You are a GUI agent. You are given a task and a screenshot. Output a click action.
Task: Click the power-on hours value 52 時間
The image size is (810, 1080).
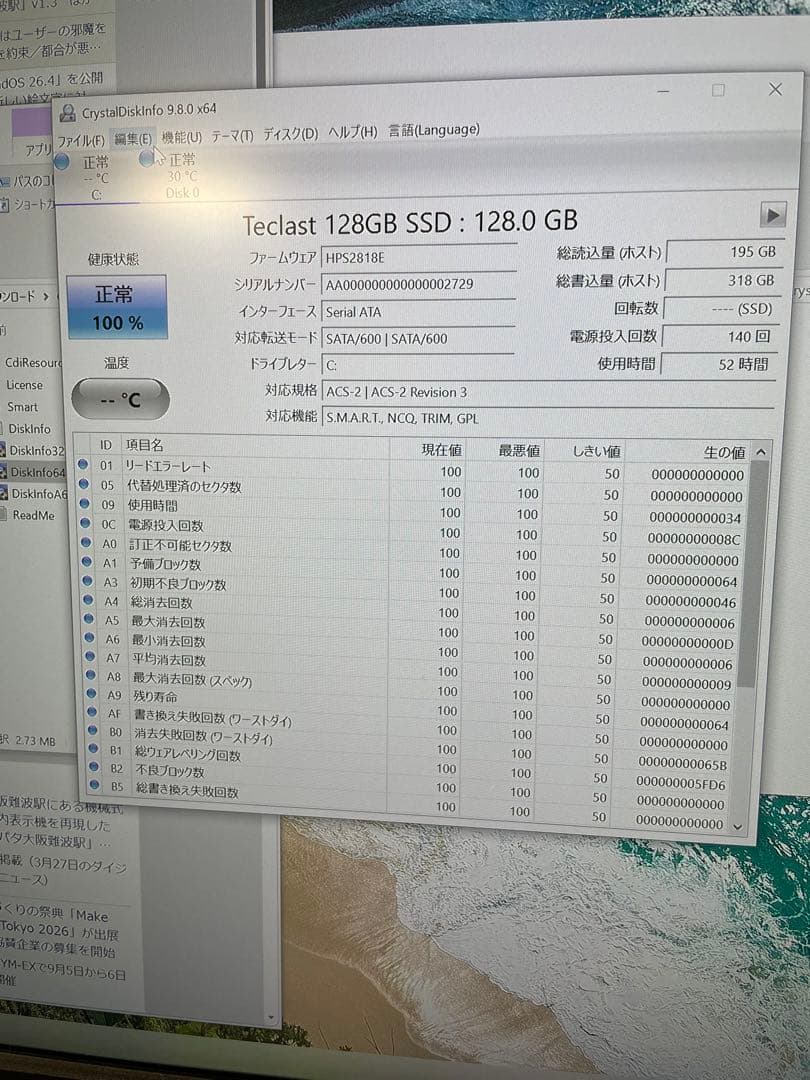(x=718, y=364)
